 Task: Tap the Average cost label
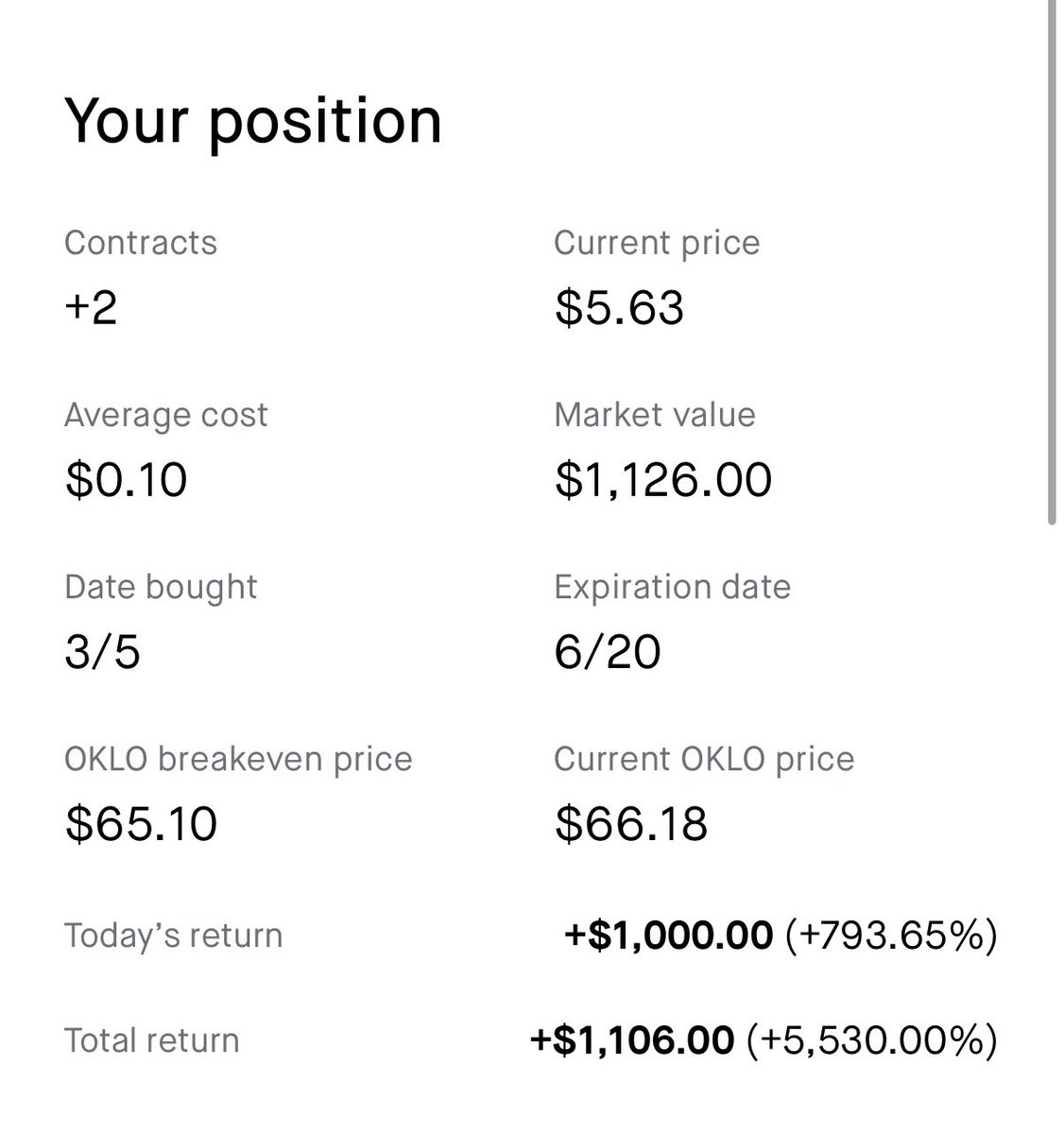tap(165, 415)
